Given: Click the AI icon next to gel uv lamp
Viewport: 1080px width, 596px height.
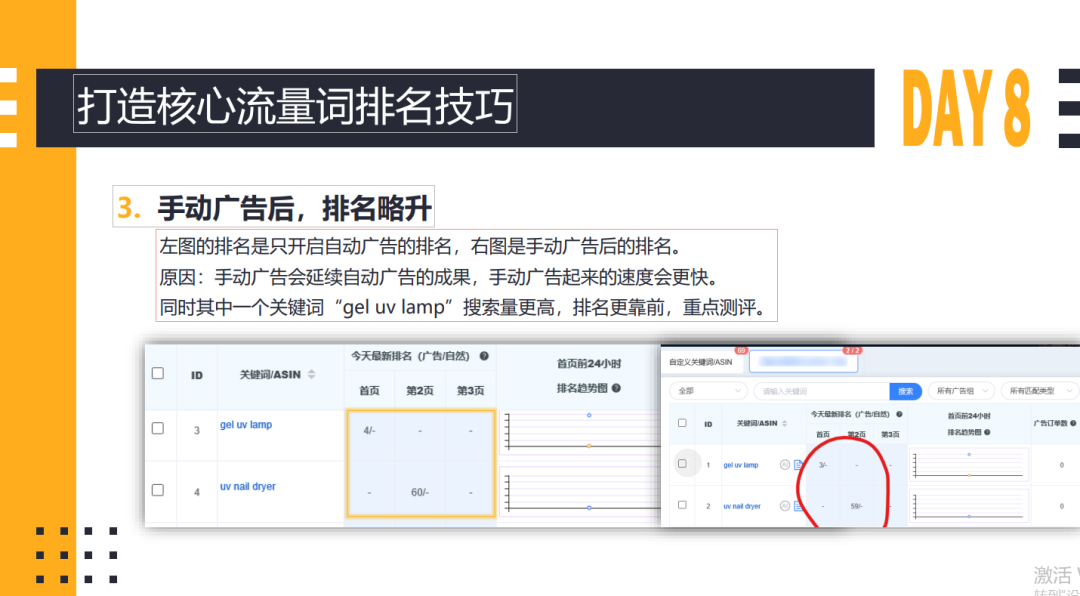Looking at the screenshot, I should [785, 462].
